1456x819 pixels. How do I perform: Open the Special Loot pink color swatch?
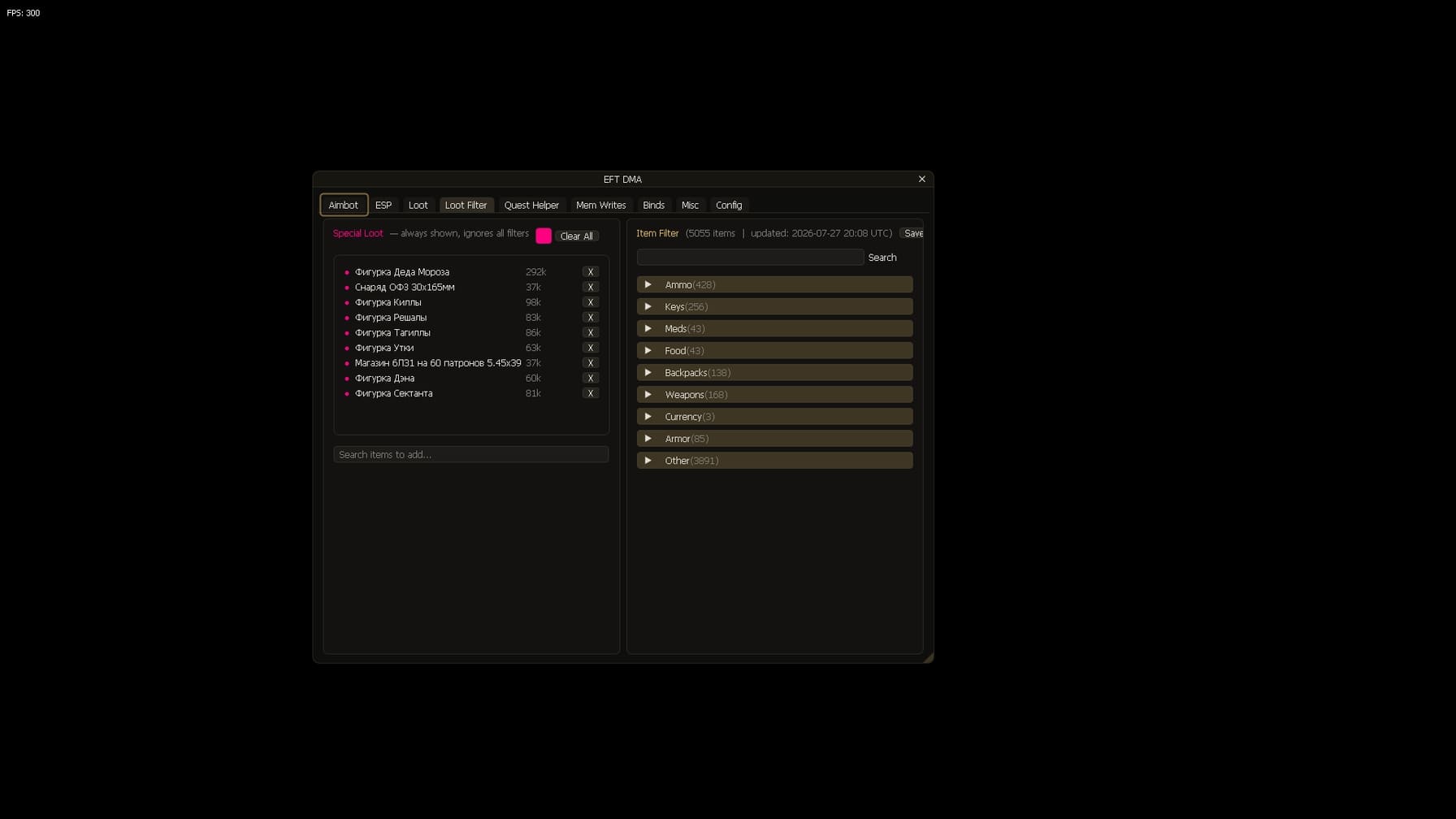point(544,236)
